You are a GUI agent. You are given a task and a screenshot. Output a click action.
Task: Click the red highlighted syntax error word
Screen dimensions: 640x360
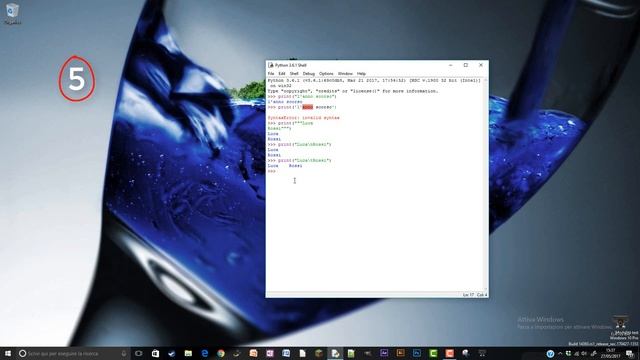click(308, 107)
